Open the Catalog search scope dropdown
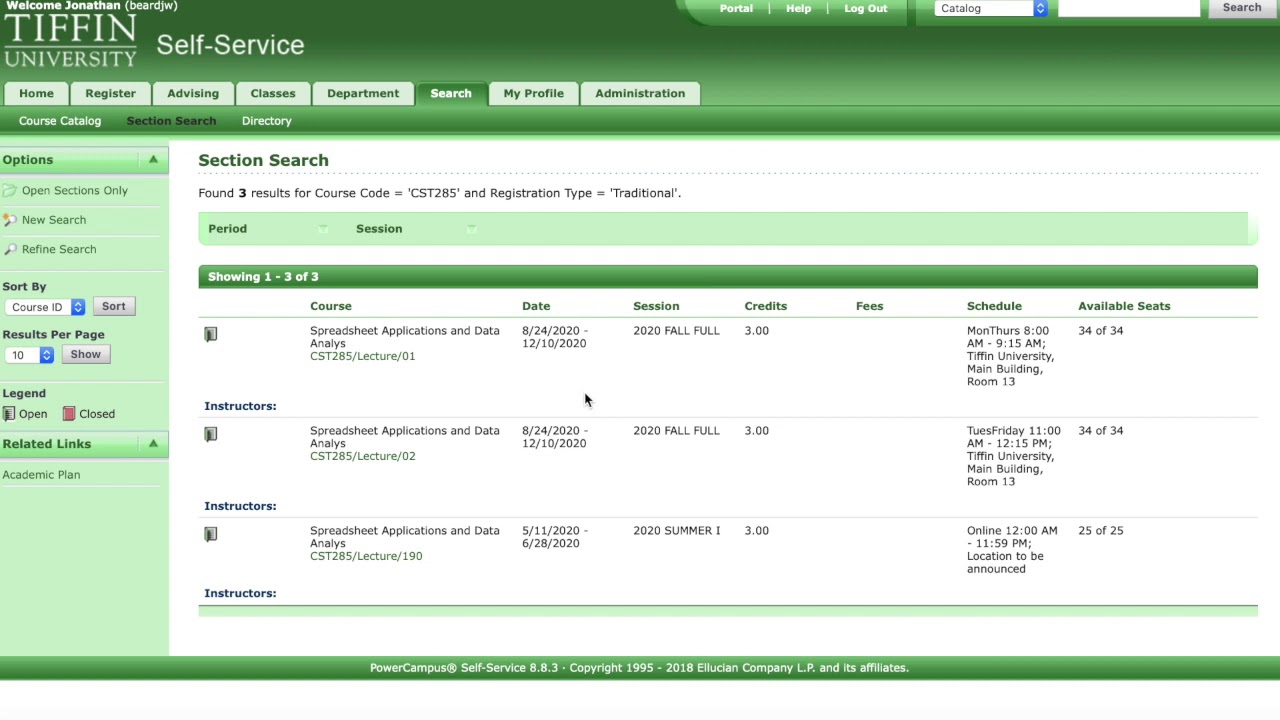Image resolution: width=1280 pixels, height=720 pixels. [x=991, y=8]
